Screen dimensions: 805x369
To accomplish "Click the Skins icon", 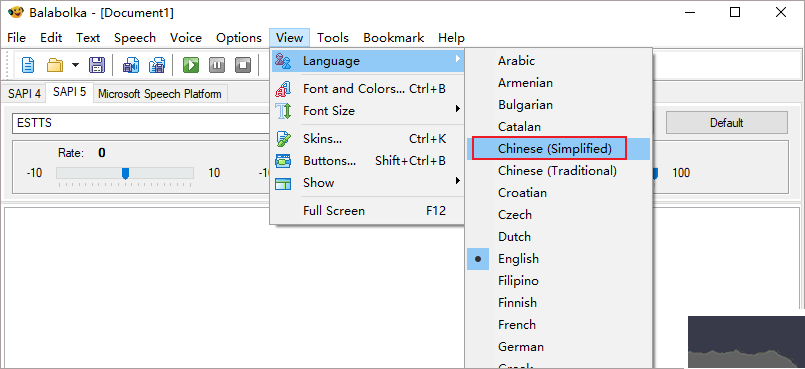I will pyautogui.click(x=283, y=139).
